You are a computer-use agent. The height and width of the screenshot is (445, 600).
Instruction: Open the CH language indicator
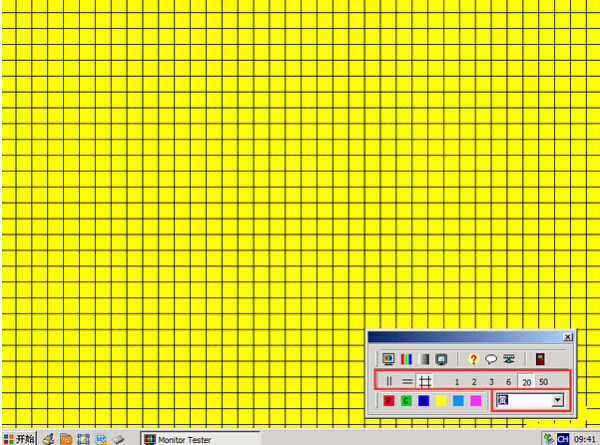click(x=562, y=439)
